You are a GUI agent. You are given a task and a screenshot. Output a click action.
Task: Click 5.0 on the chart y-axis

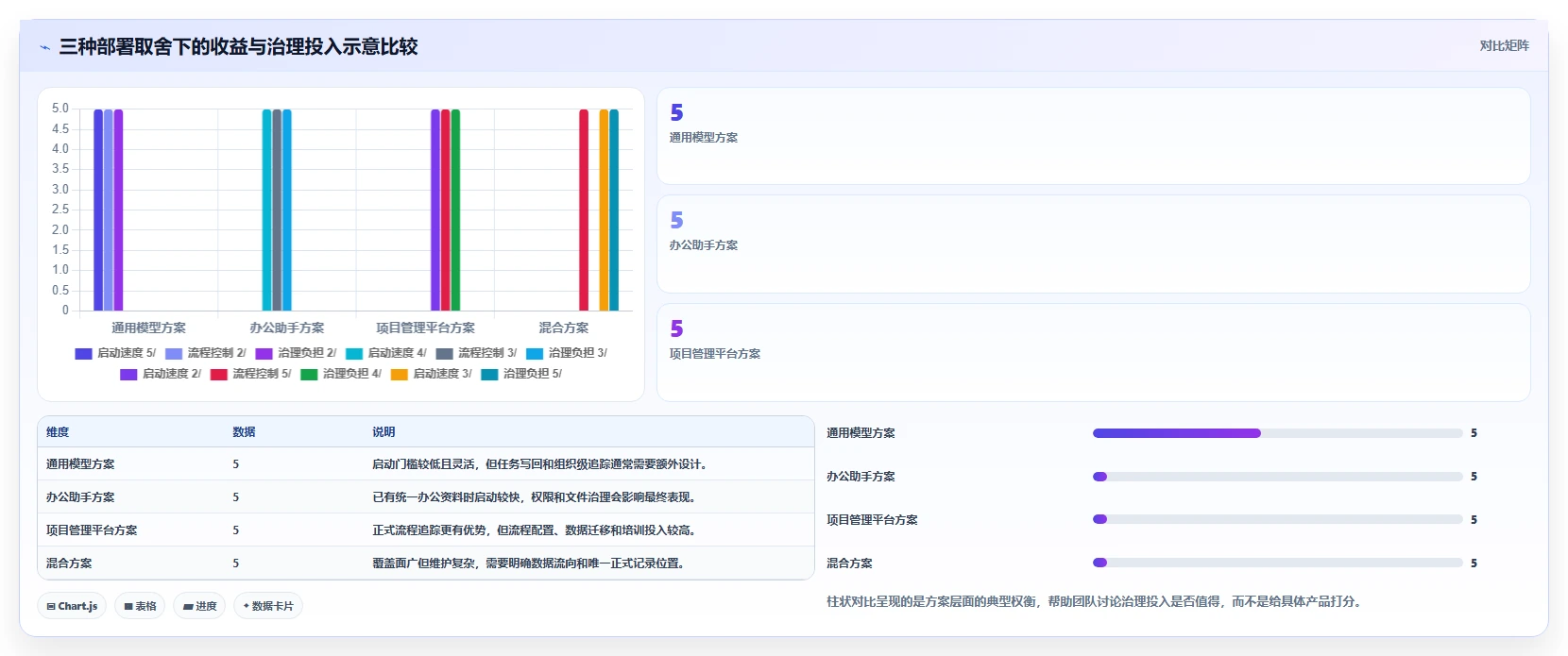pyautogui.click(x=60, y=109)
